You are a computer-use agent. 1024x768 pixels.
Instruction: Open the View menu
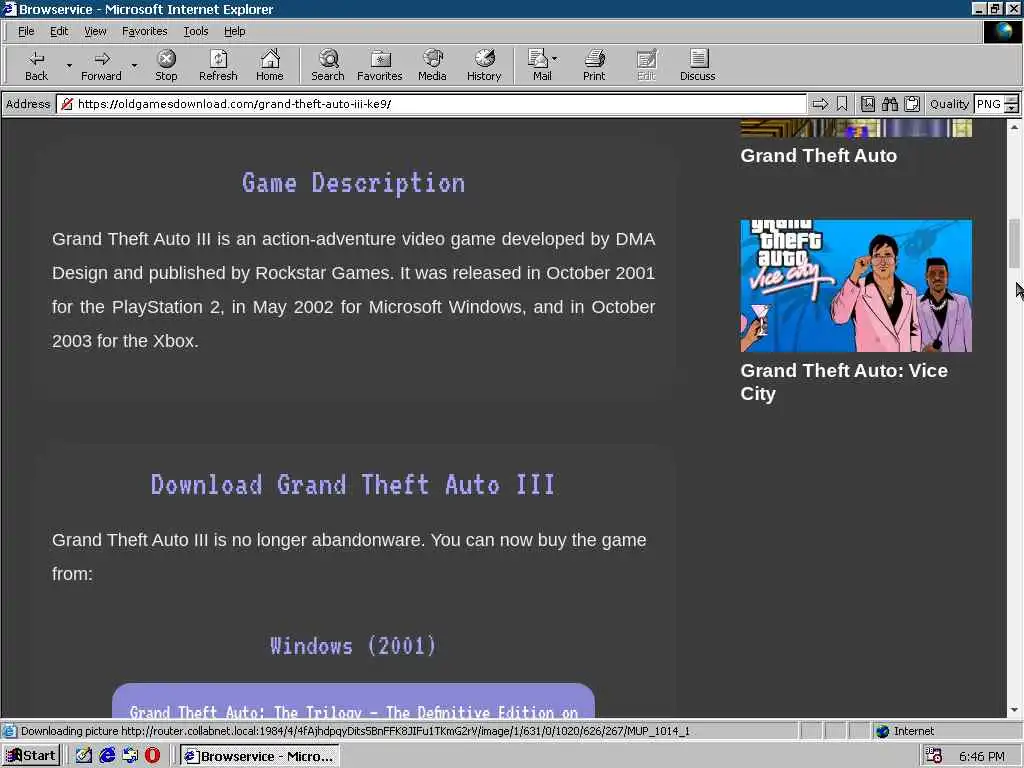95,31
